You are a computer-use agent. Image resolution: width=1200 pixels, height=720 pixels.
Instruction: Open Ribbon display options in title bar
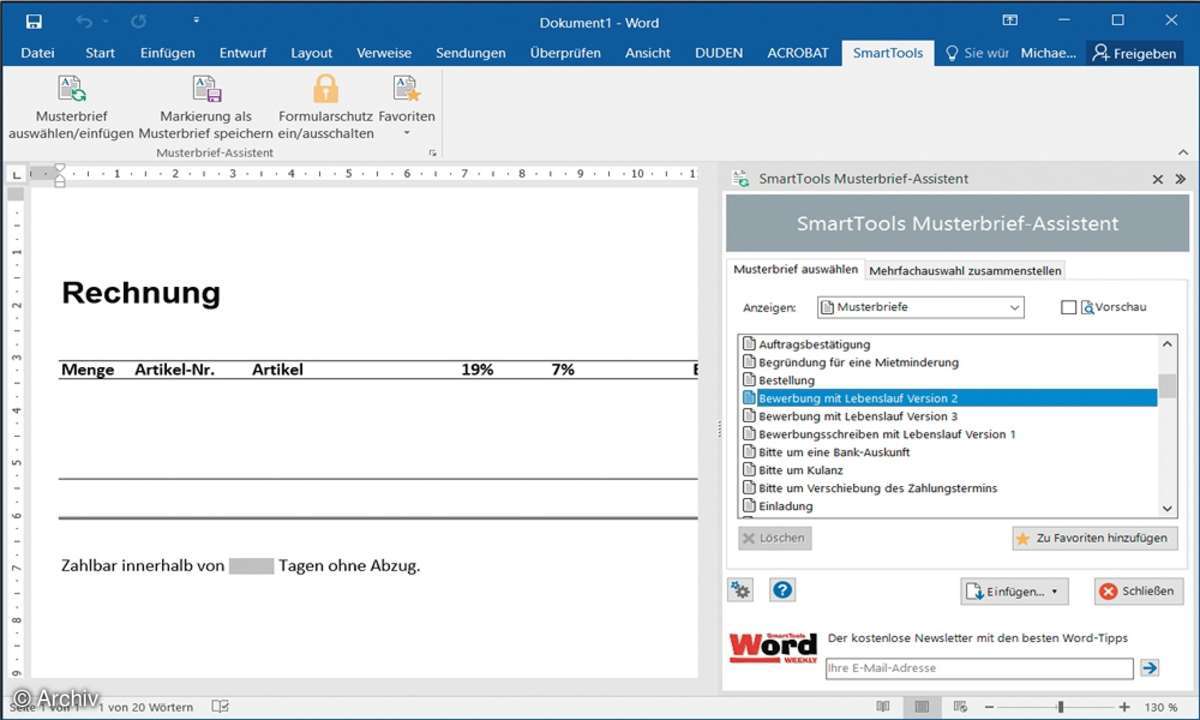click(x=1010, y=21)
